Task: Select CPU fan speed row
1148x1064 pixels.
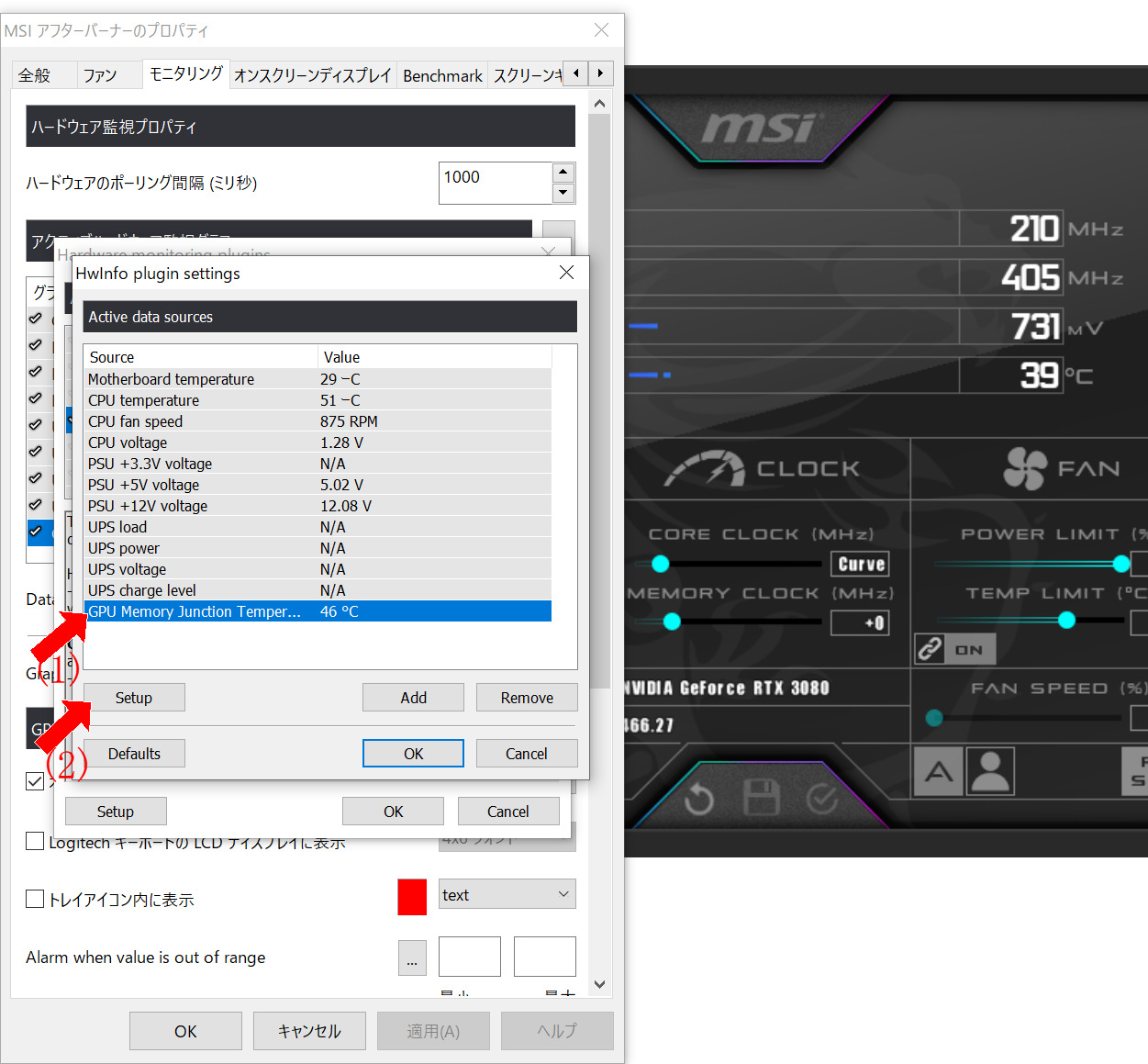Action: [318, 421]
